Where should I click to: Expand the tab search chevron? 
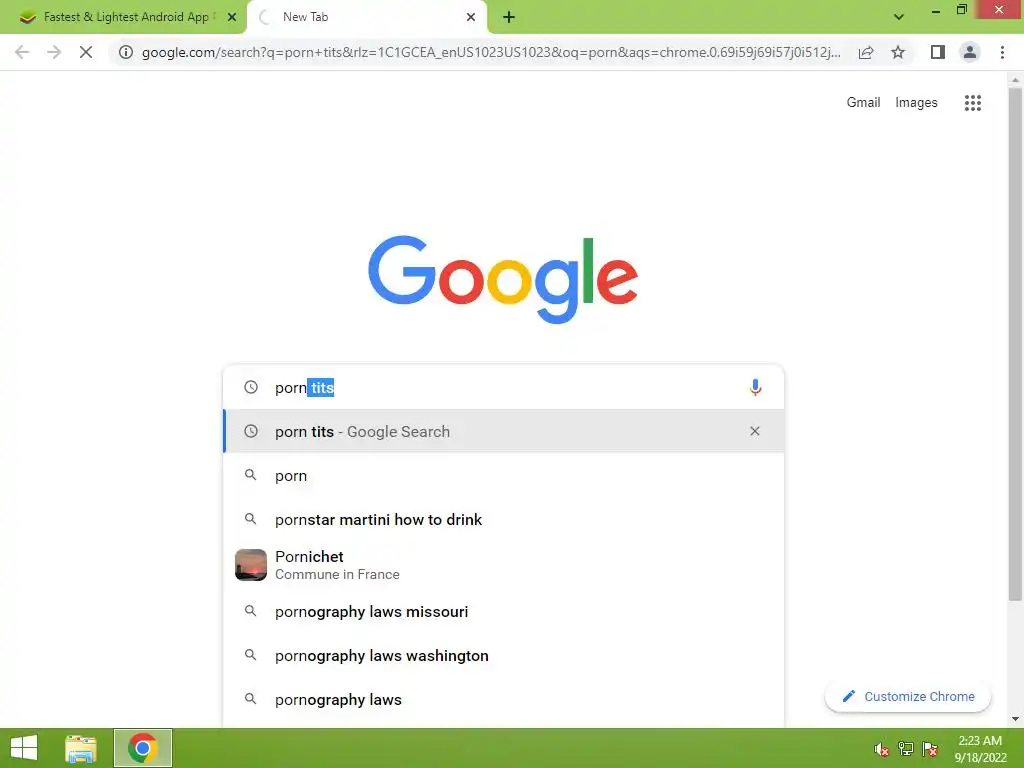899,17
